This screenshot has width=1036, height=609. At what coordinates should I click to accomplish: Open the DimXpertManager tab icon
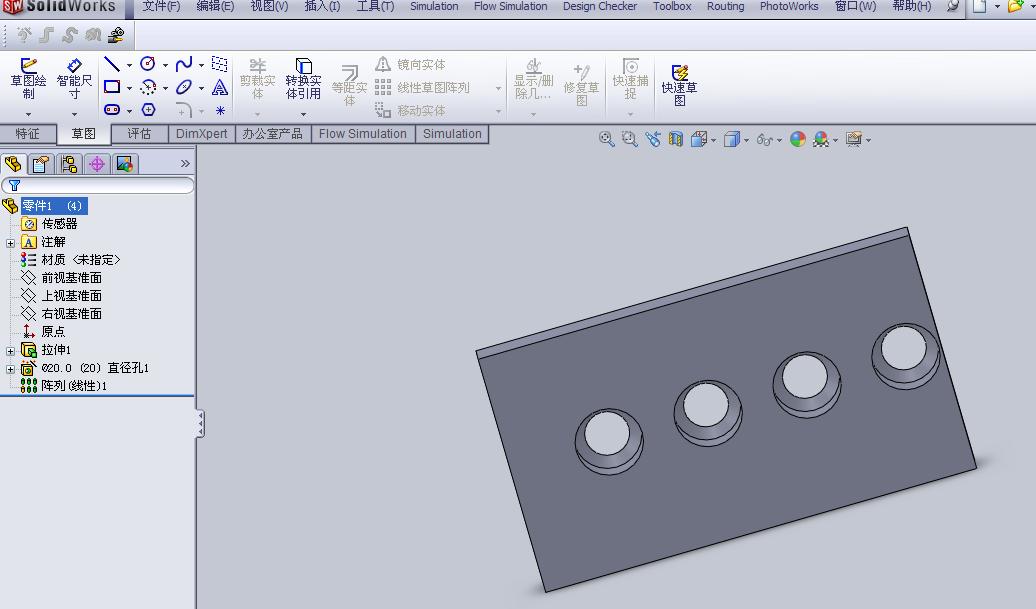(96, 164)
